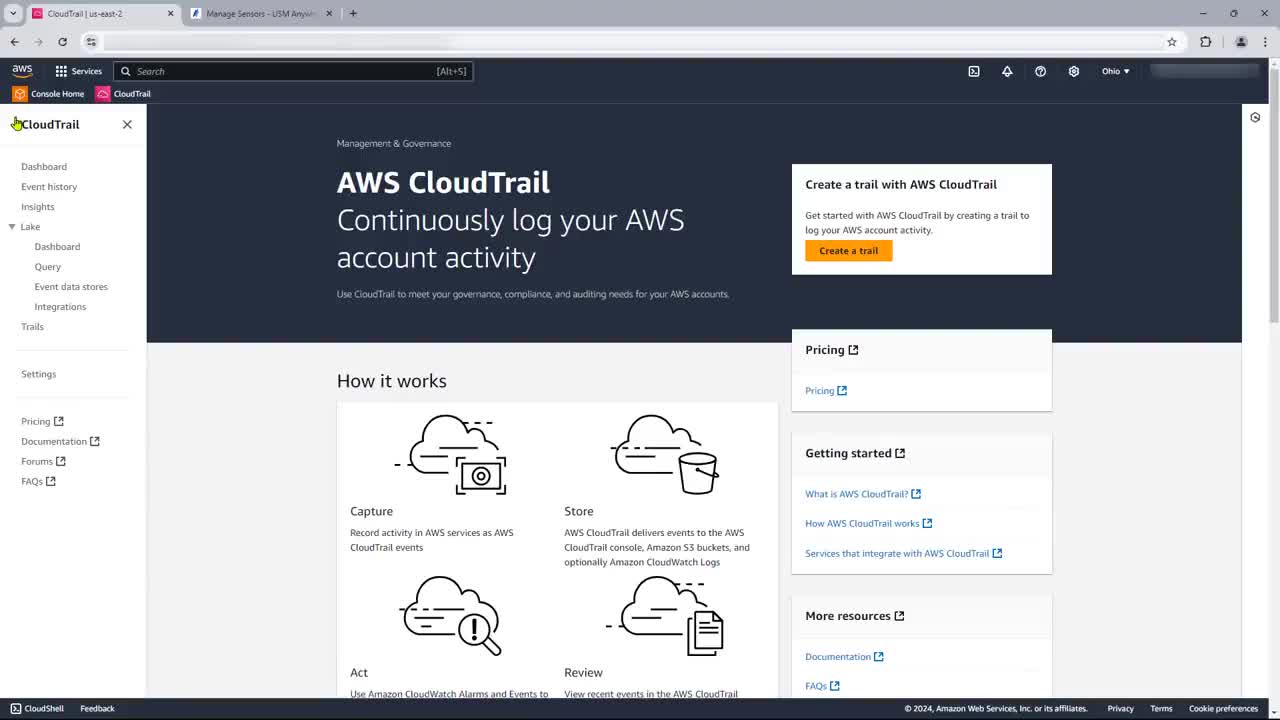Switch to the Manage Sensors tab

click(x=262, y=14)
